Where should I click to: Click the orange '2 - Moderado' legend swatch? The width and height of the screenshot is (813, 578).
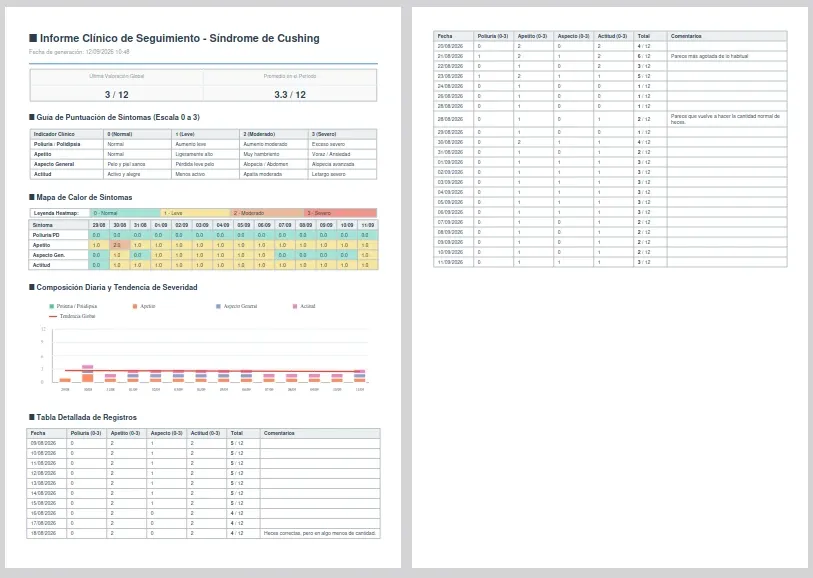[268, 213]
